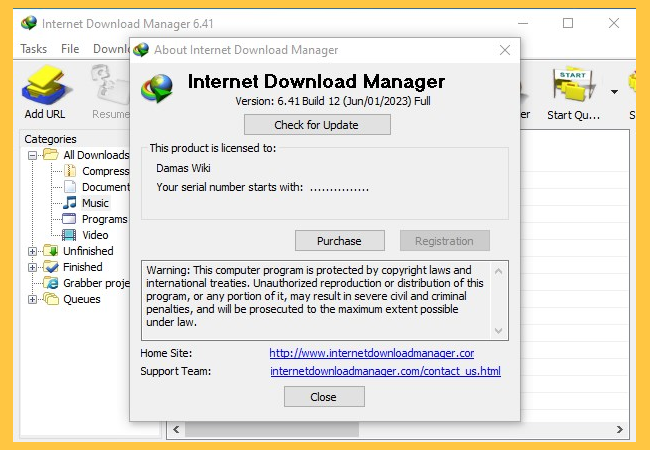Click the warning copyright text box
The height and width of the screenshot is (450, 650).
tap(325, 300)
